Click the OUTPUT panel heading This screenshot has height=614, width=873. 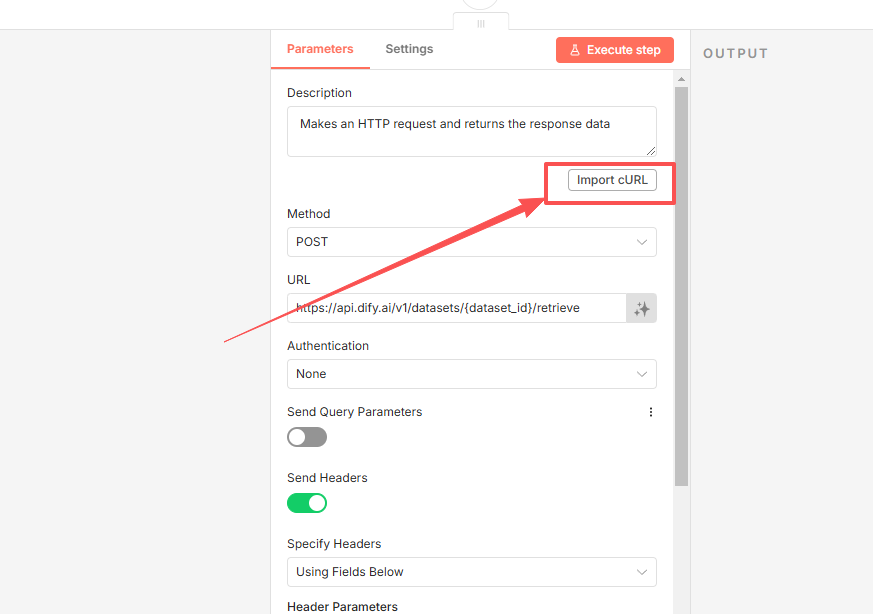735,54
